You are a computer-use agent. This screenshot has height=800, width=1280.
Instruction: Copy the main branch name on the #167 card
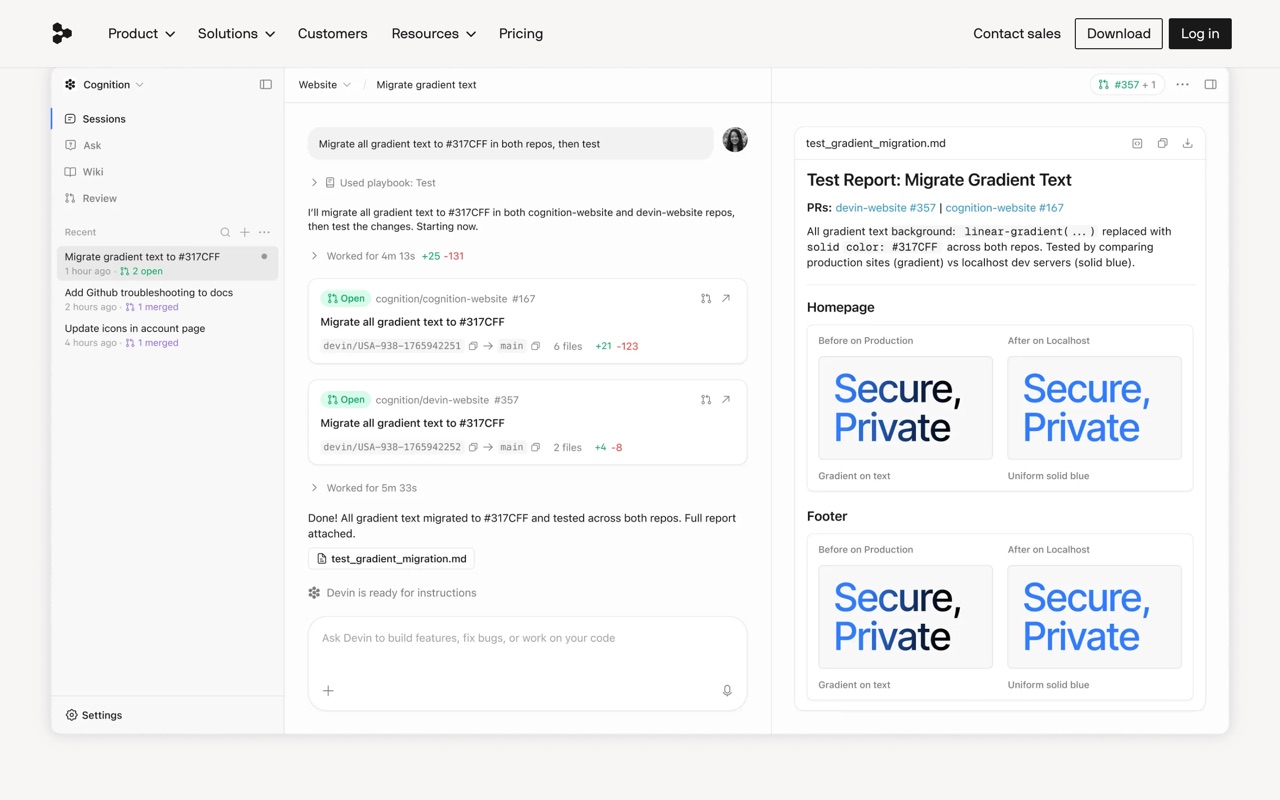pyautogui.click(x=536, y=346)
